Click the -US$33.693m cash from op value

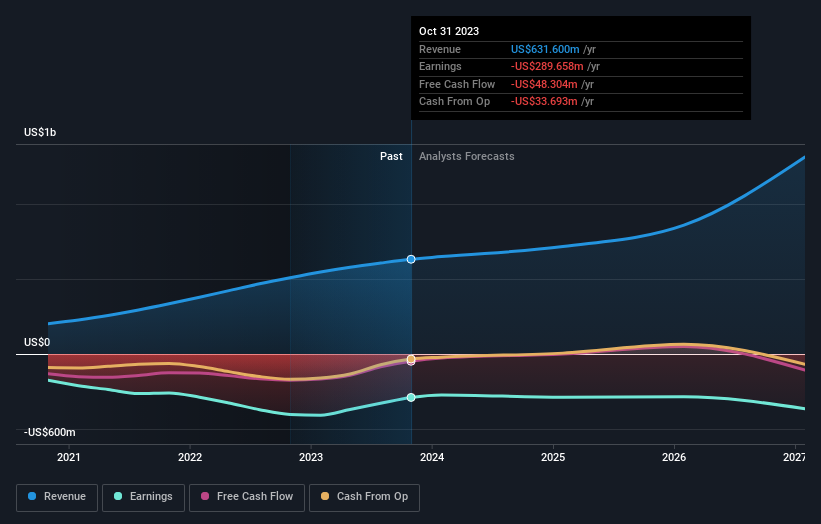pos(545,102)
